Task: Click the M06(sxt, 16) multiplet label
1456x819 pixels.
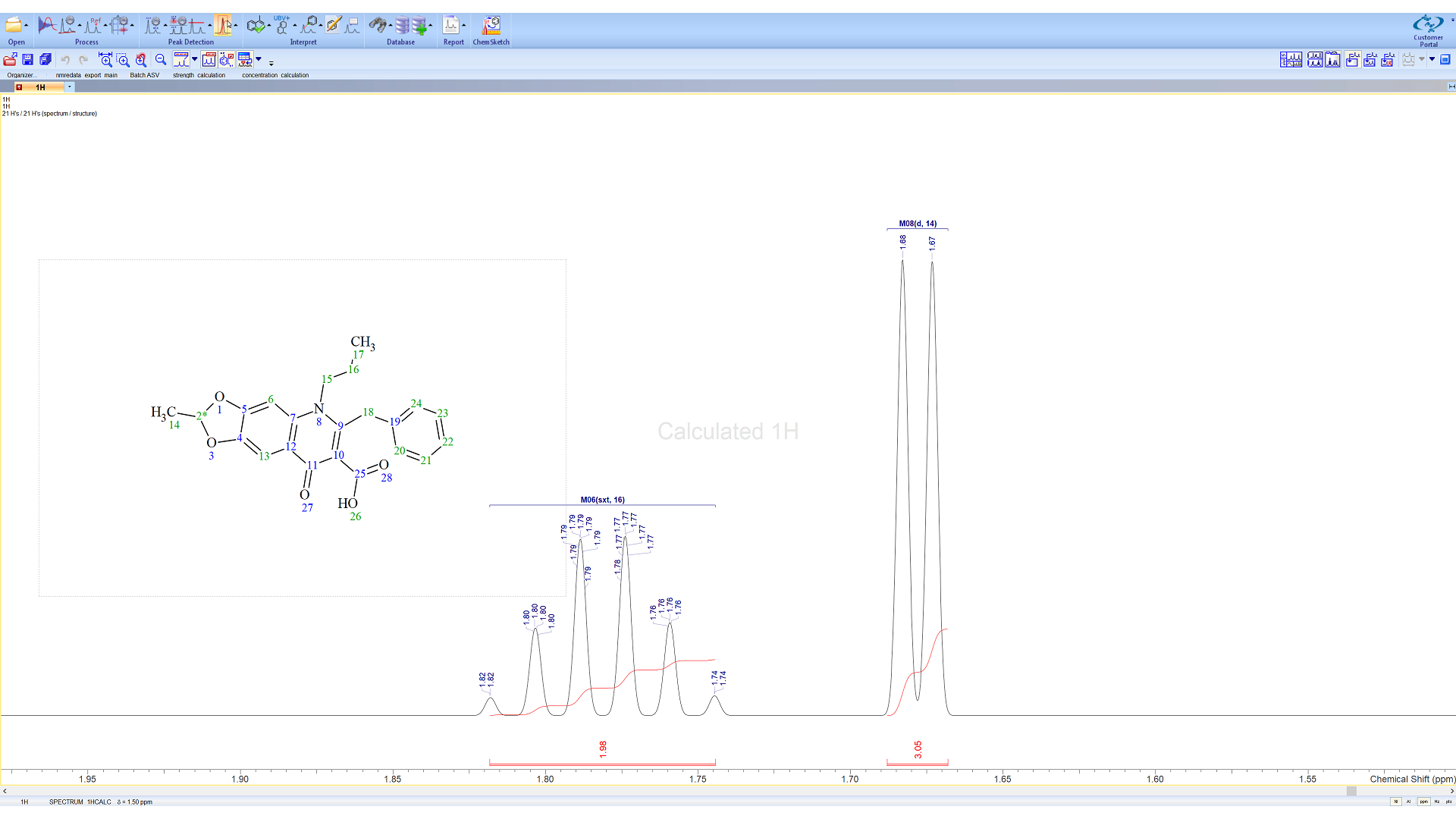Action: 603,500
